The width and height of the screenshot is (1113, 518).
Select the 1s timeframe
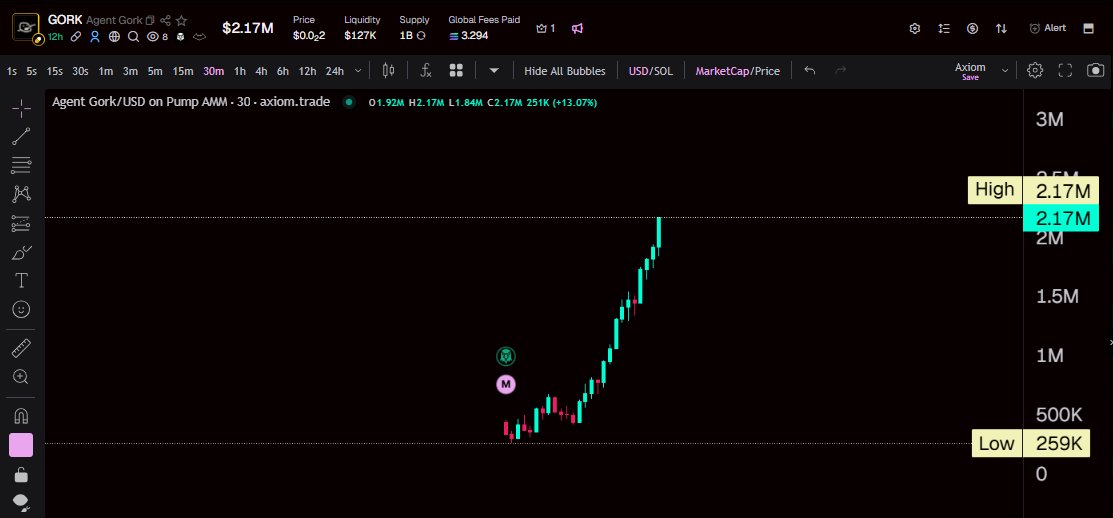11,71
